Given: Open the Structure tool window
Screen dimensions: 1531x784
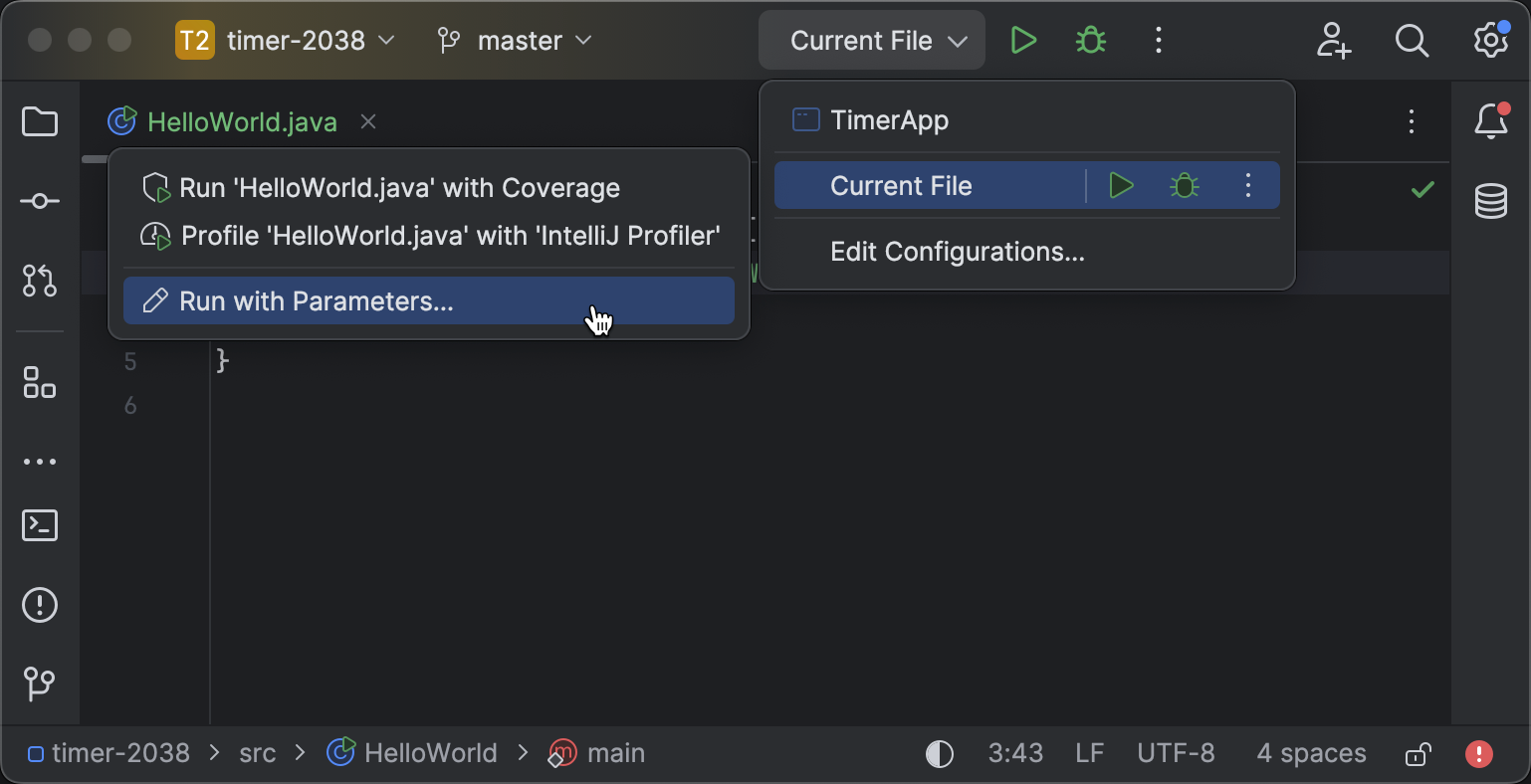Looking at the screenshot, I should click(39, 384).
